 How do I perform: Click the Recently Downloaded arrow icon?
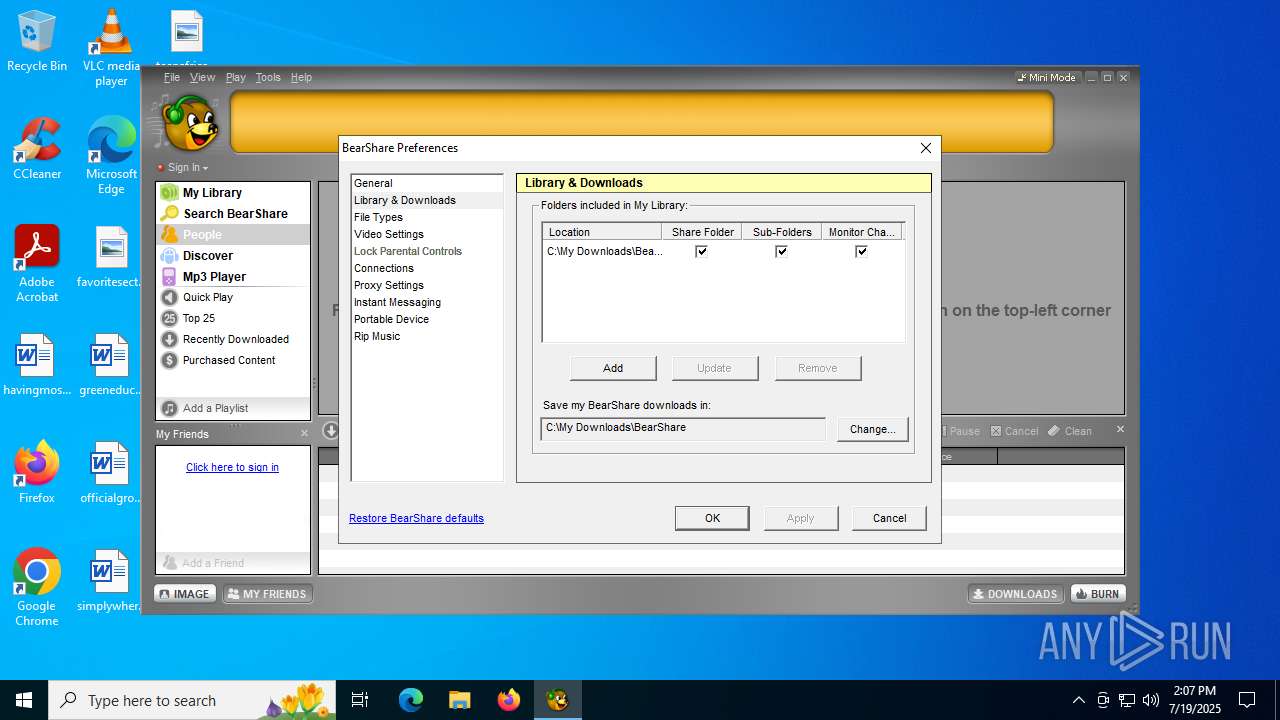pos(169,339)
